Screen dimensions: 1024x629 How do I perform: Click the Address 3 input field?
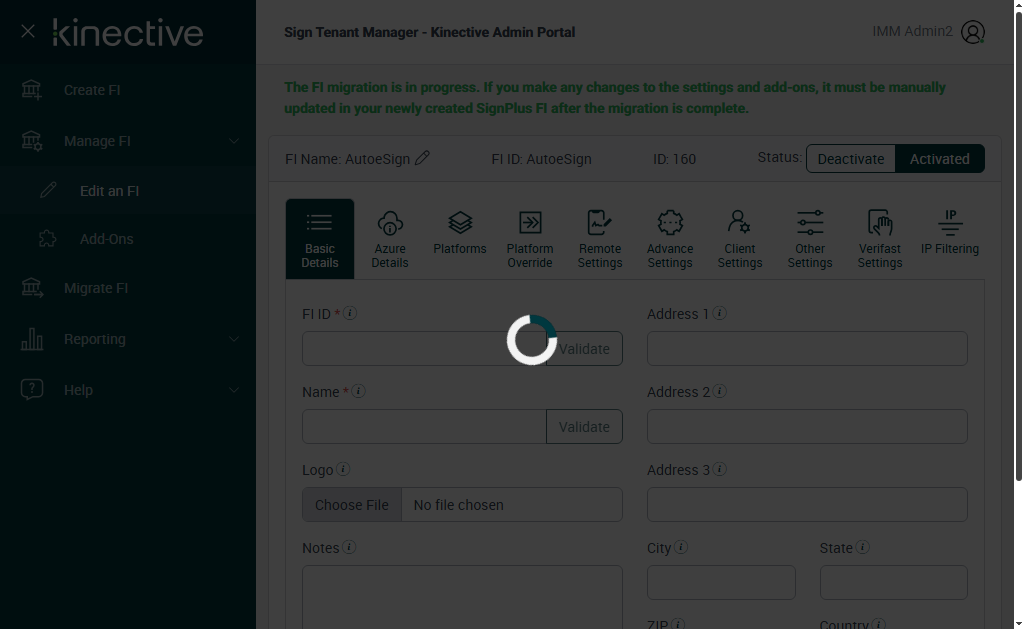click(x=807, y=505)
